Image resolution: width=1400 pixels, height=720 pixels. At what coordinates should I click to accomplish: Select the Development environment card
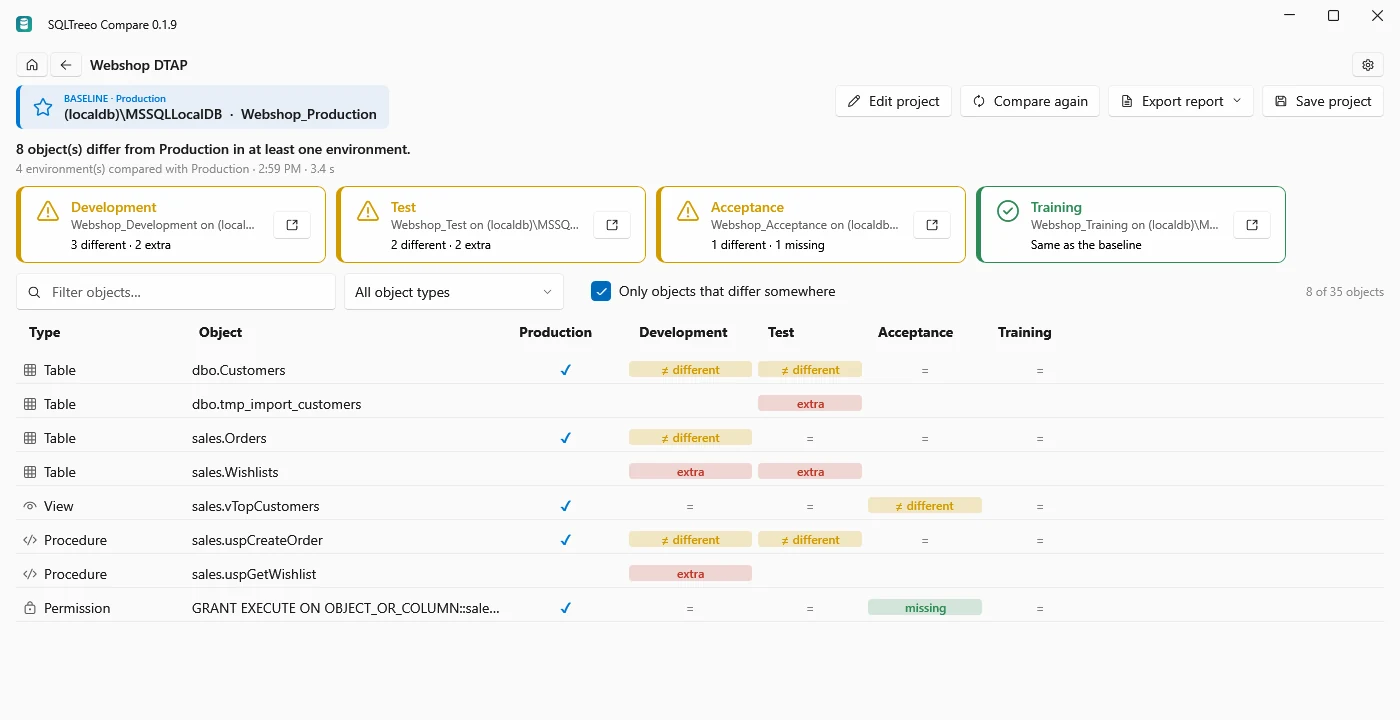(171, 225)
